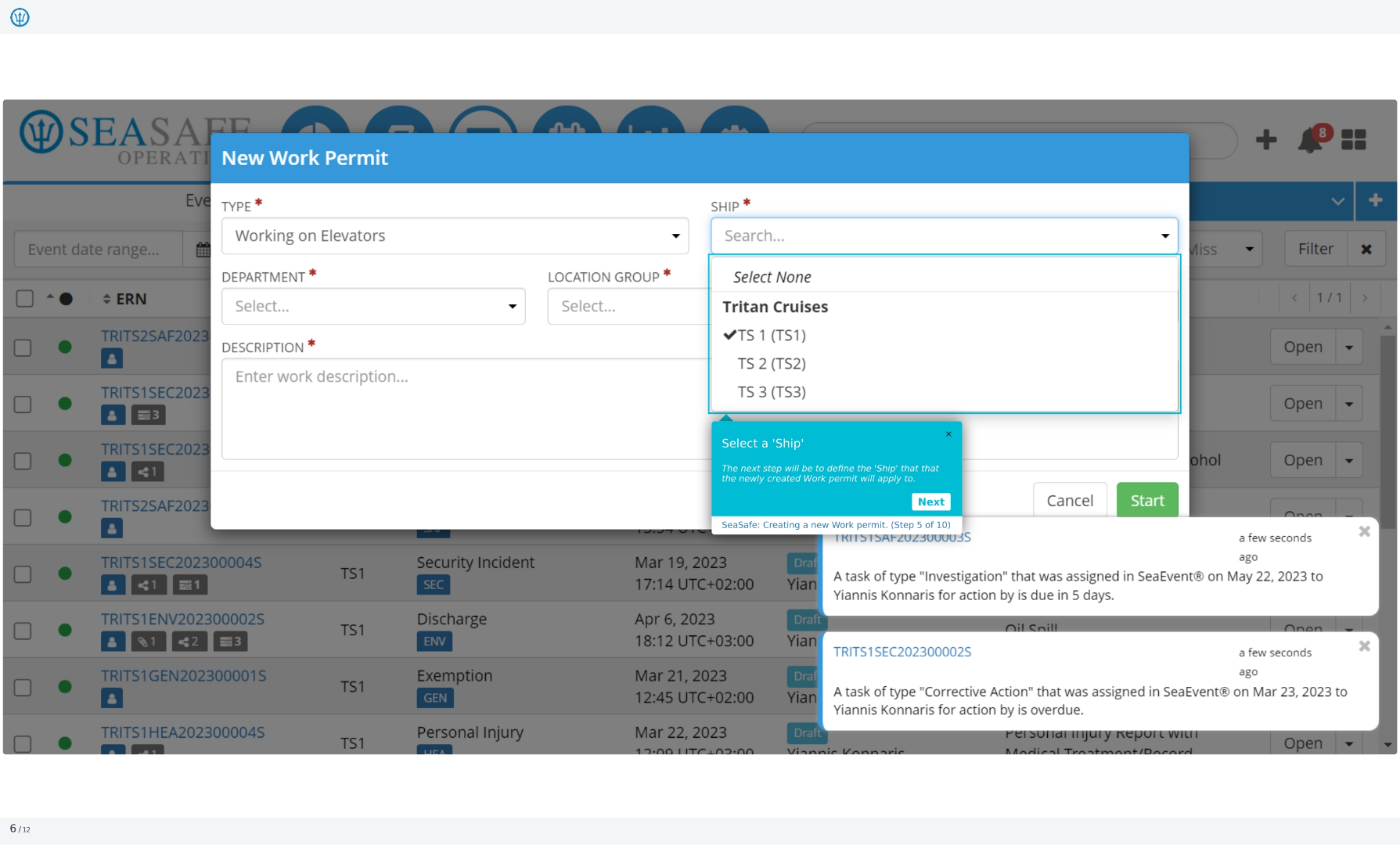This screenshot has height=845, width=1400.
Task: Click the green Start button
Action: (x=1147, y=501)
